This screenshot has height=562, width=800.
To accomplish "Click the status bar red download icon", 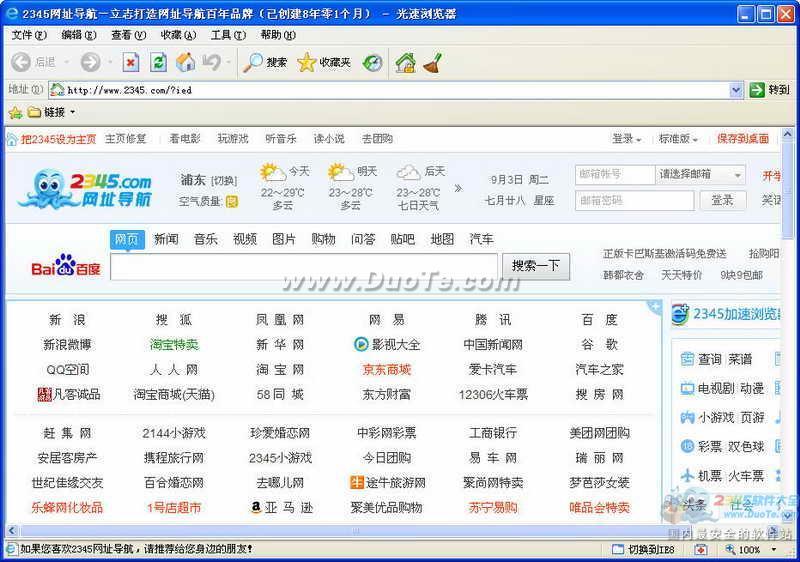I will pos(701,549).
